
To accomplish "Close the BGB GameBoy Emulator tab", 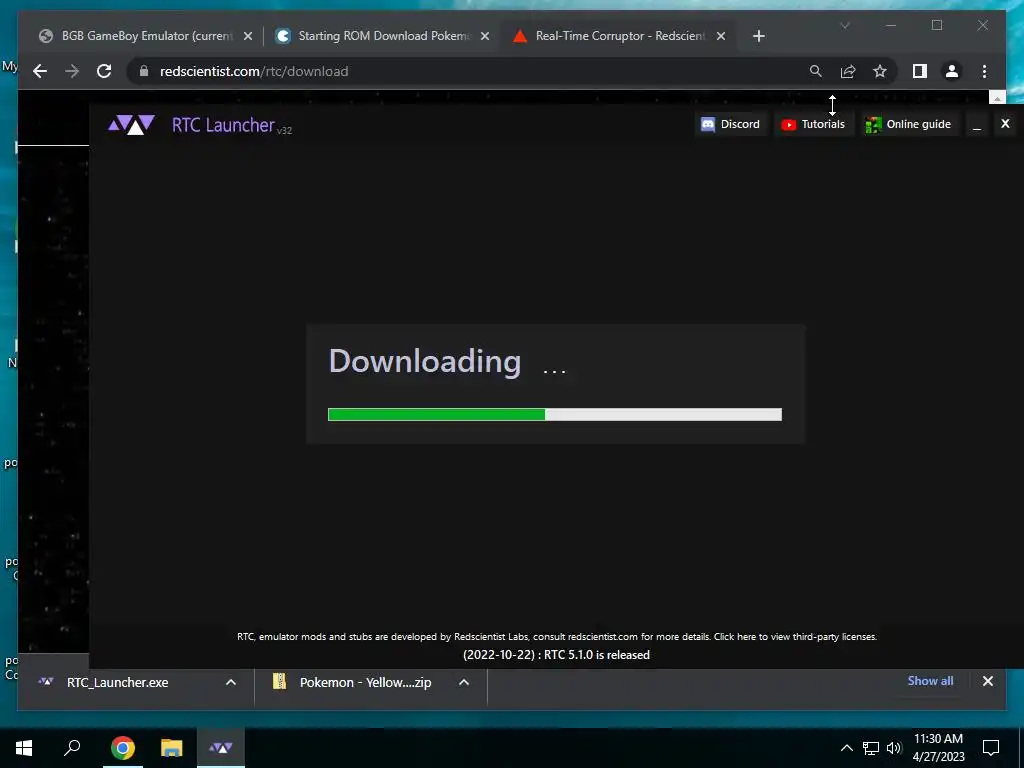I will coord(248,36).
